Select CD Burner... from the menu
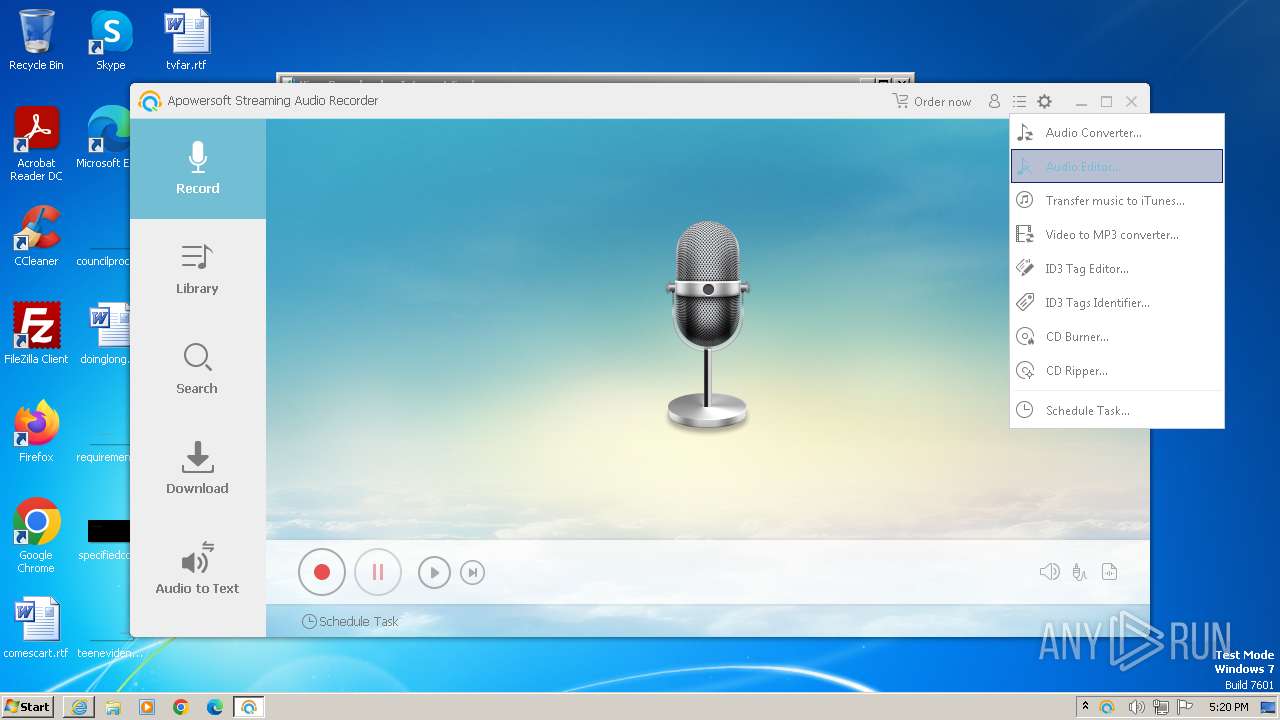Screen dimensions: 1280x720 (x=1117, y=337)
